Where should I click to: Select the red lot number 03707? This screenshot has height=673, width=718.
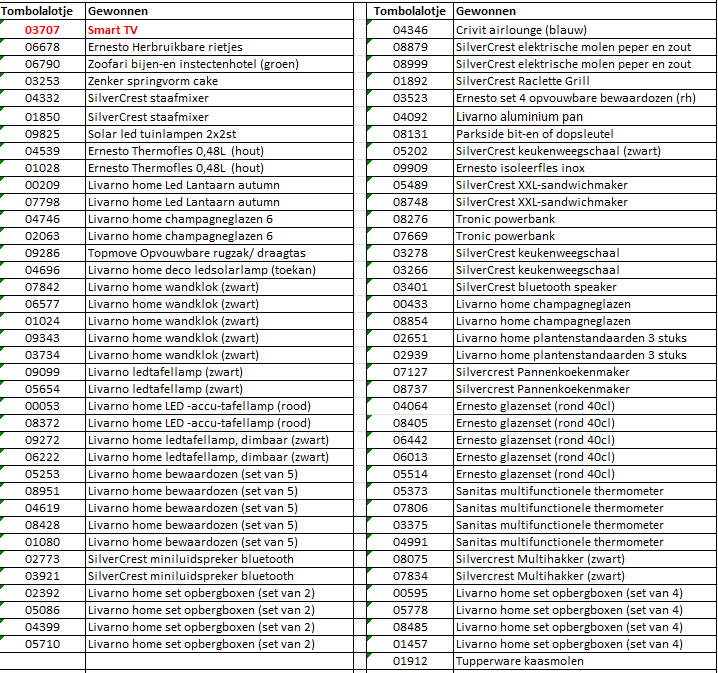pos(42,30)
